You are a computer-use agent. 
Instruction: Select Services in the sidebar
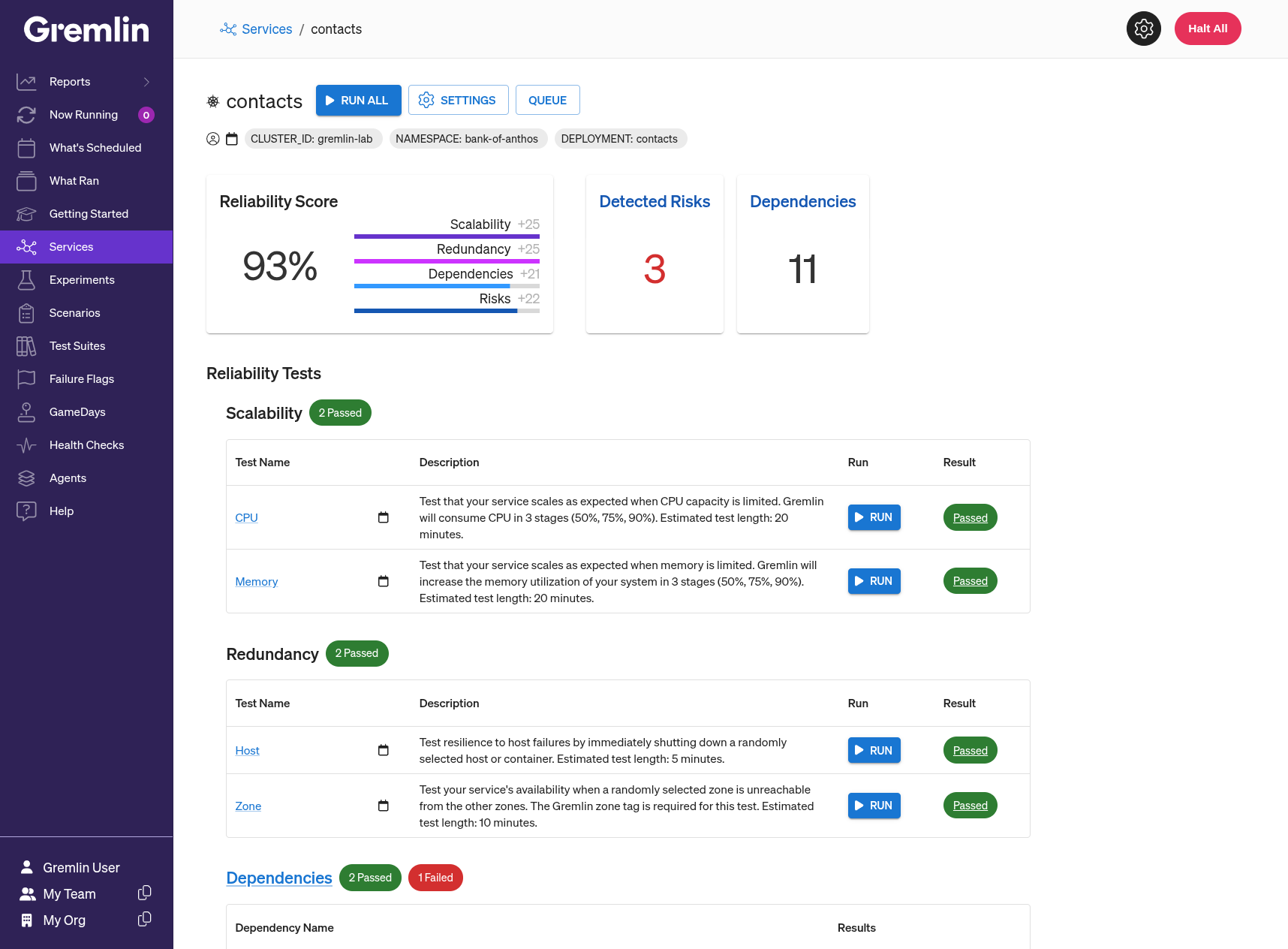pos(86,247)
